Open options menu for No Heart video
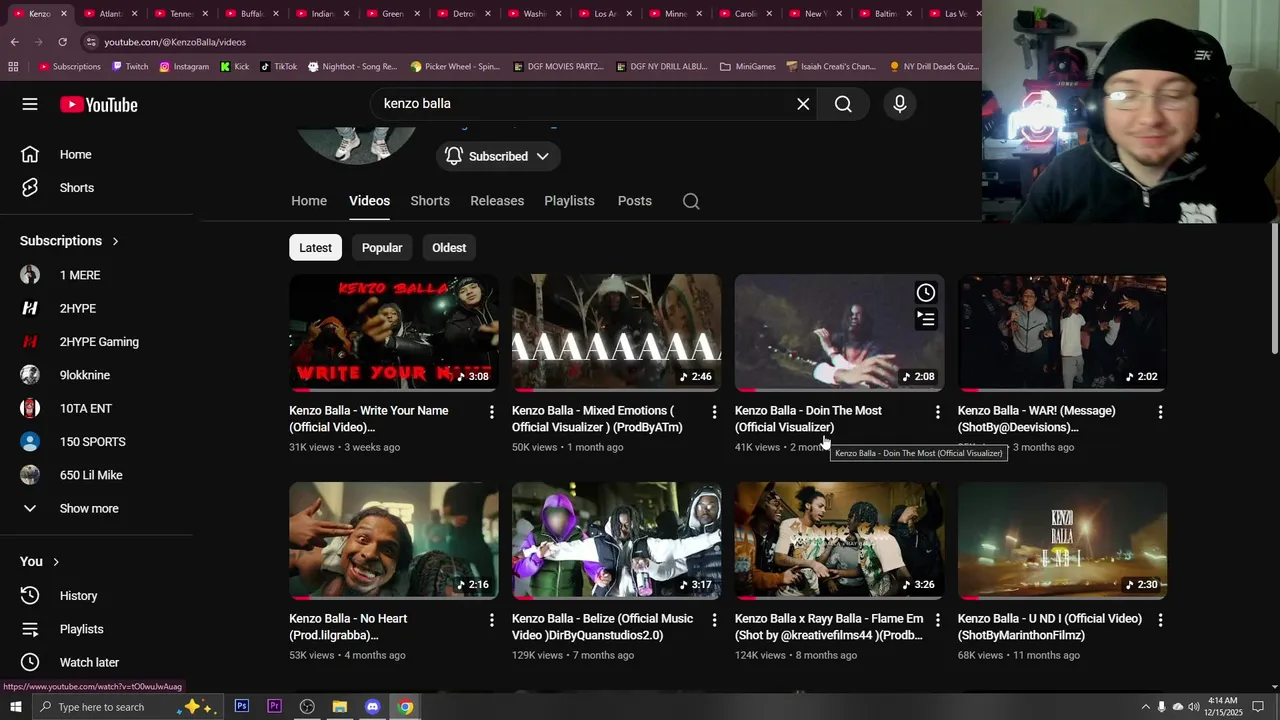This screenshot has height=720, width=1280. 491,620
